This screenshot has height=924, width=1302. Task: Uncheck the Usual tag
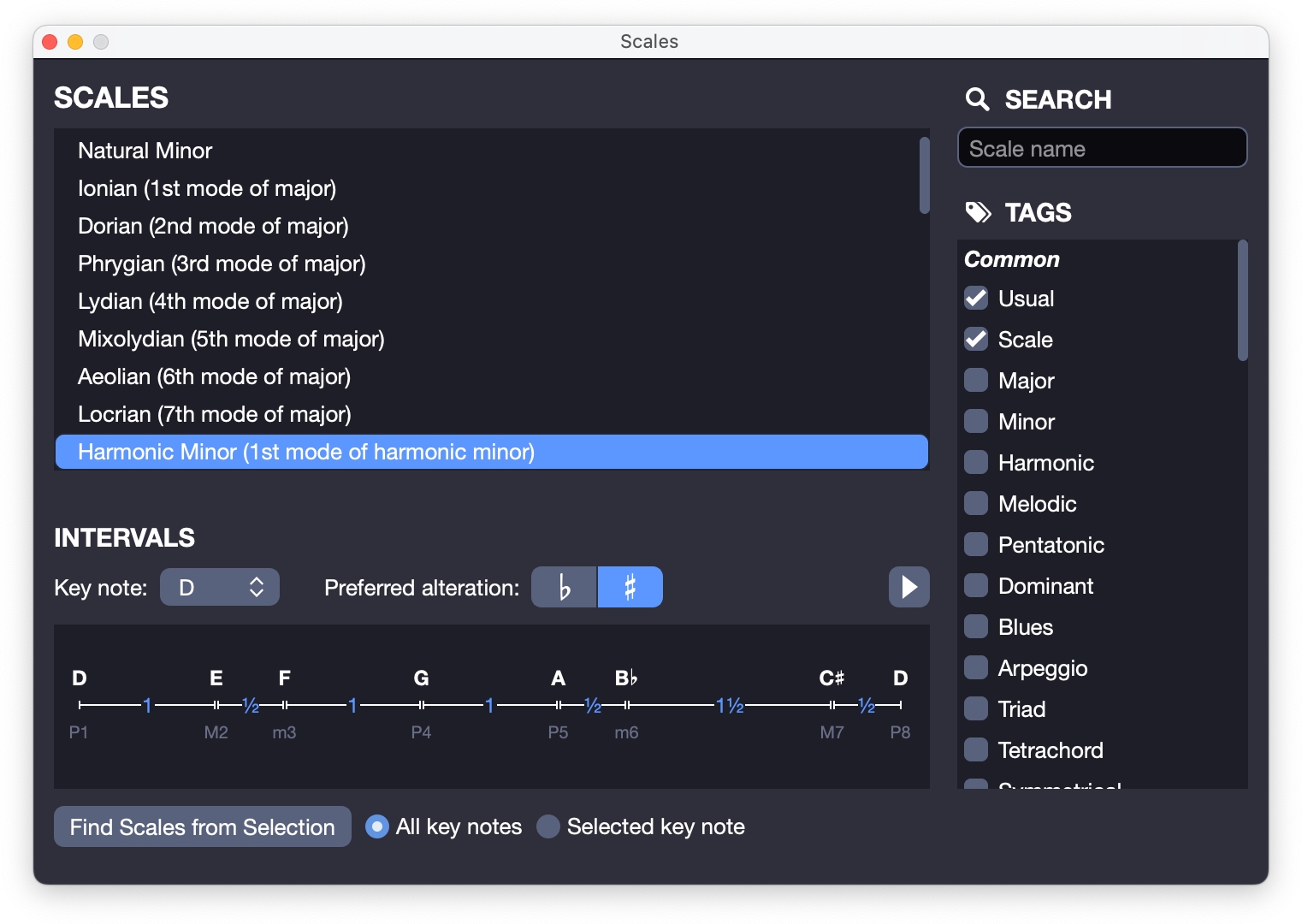(x=976, y=298)
